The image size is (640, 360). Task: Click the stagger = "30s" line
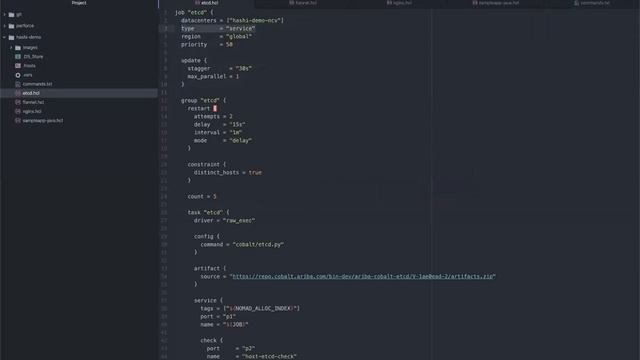pyautogui.click(x=219, y=69)
